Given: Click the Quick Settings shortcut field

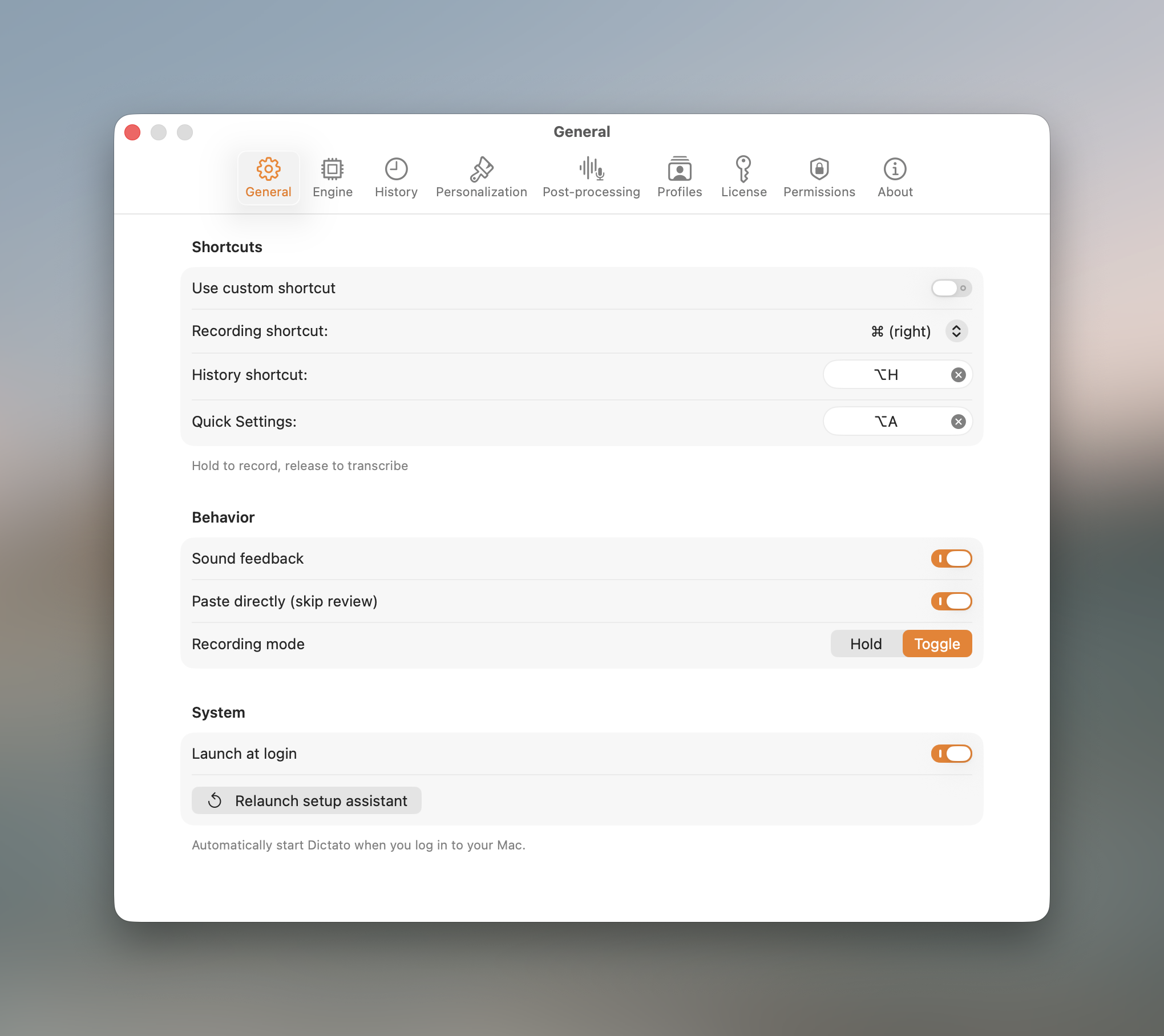Looking at the screenshot, I should click(898, 422).
